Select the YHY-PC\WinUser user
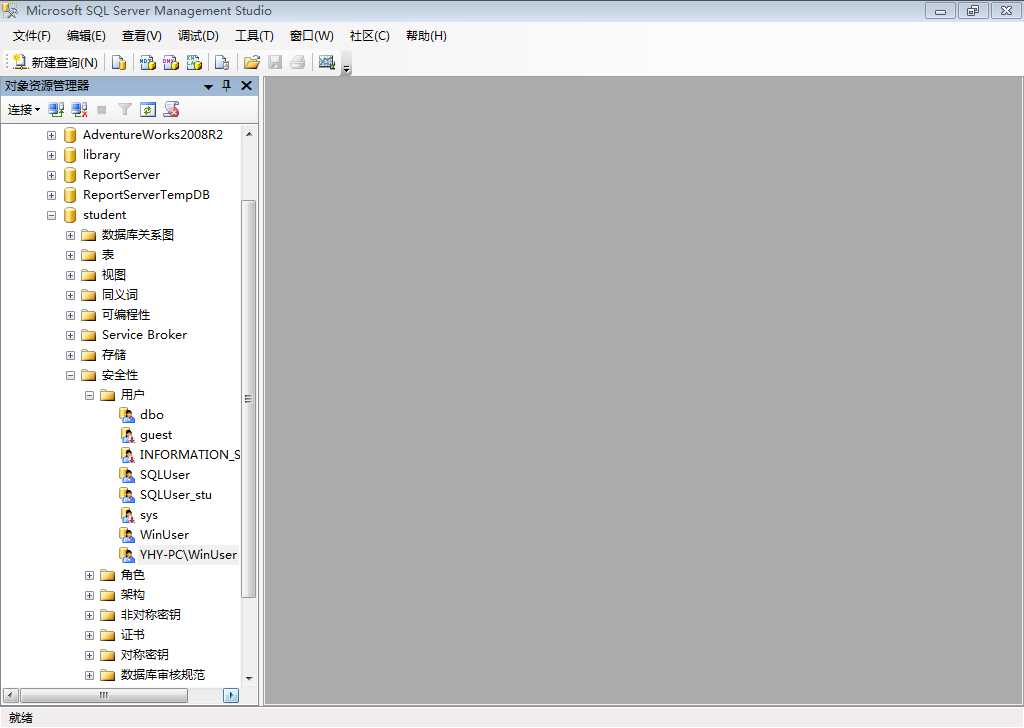This screenshot has height=728, width=1024. tap(188, 555)
